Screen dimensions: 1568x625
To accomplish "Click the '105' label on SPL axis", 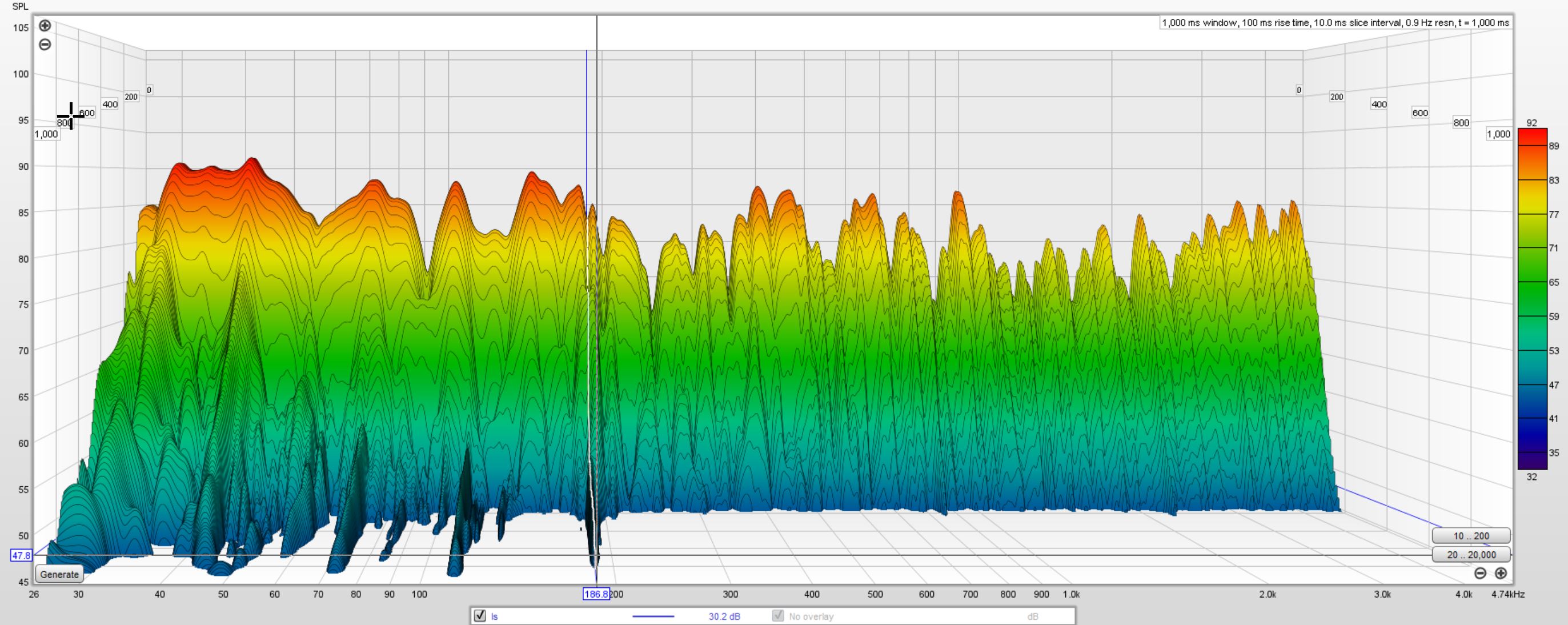I will tap(21, 27).
